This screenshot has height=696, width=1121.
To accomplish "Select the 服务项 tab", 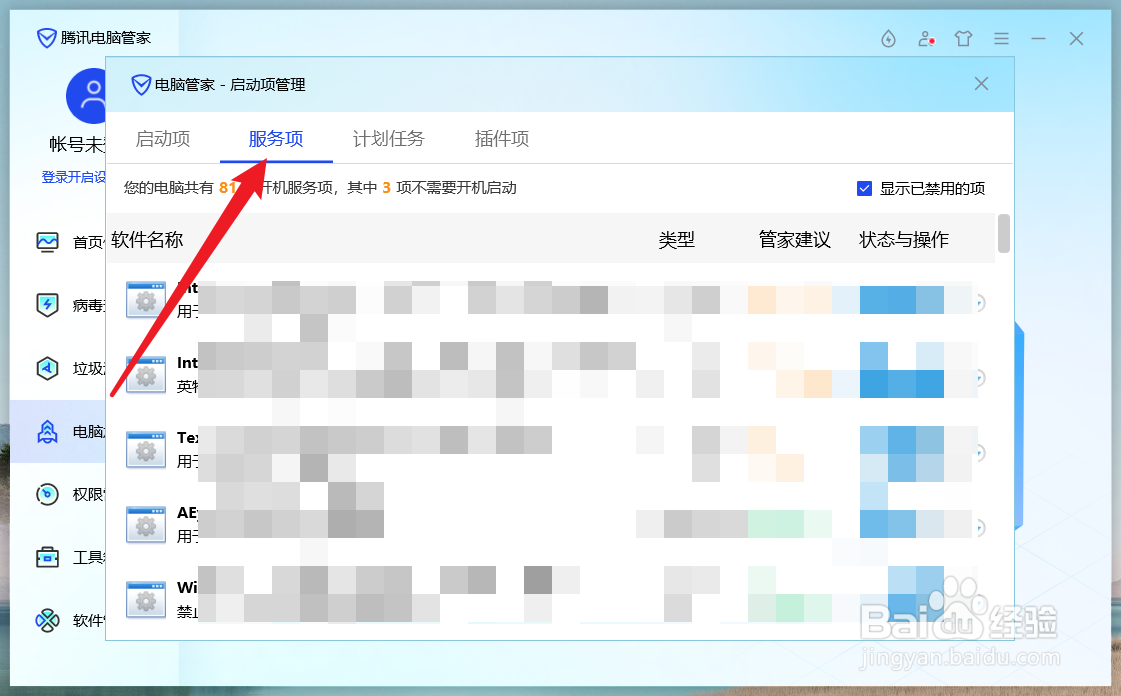I will point(276,139).
